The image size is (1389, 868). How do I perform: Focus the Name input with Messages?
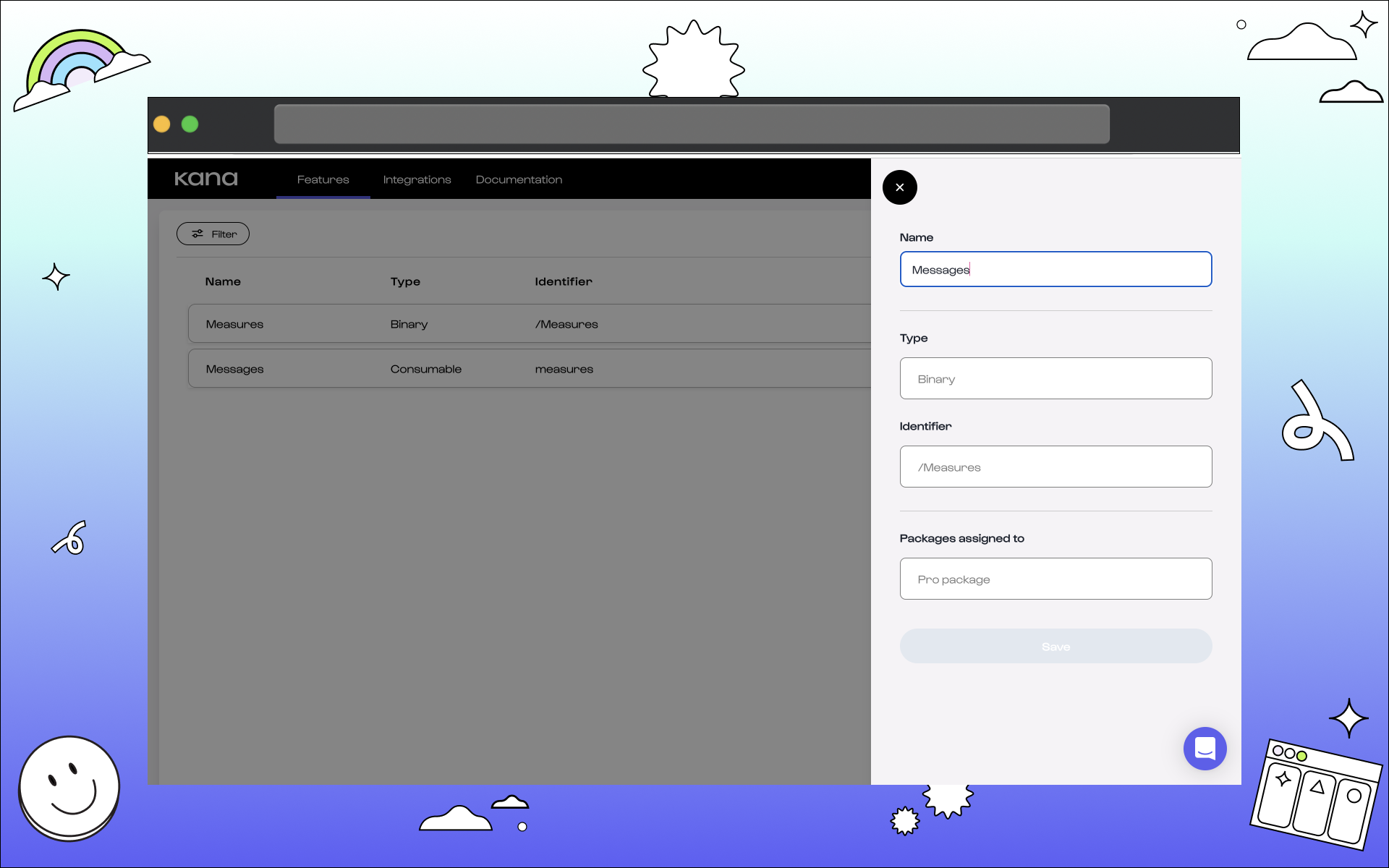[1055, 269]
